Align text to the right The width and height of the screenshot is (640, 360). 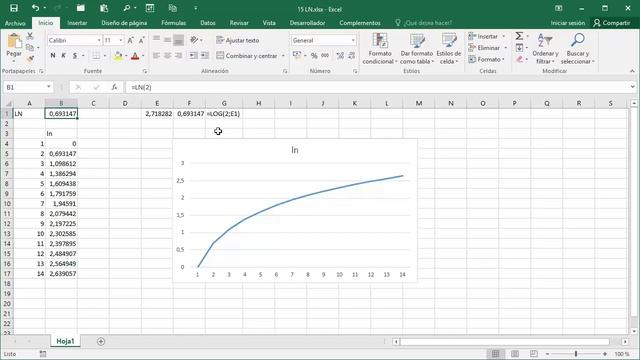(178, 56)
